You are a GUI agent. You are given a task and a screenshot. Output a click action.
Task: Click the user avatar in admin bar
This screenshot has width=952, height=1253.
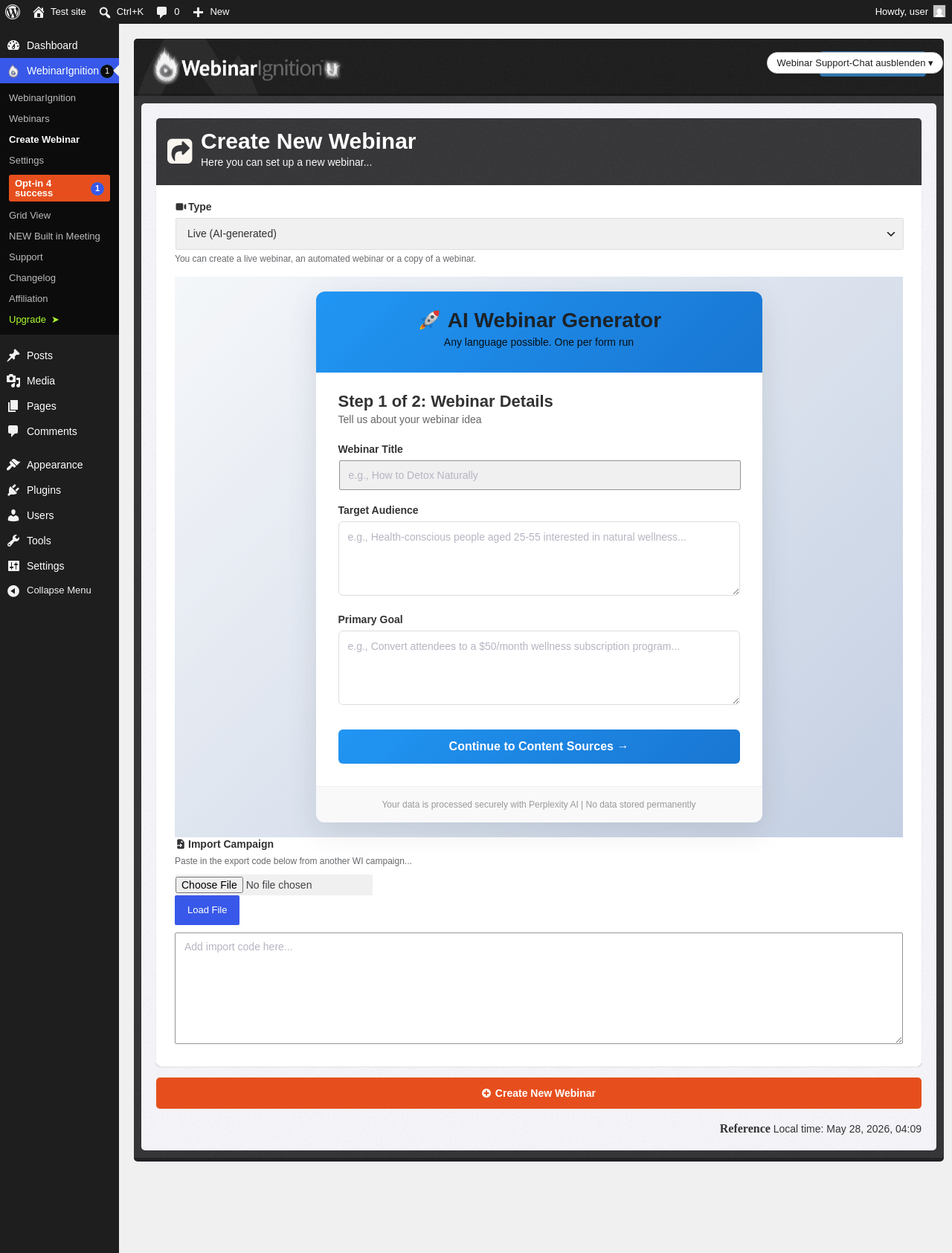click(x=939, y=12)
